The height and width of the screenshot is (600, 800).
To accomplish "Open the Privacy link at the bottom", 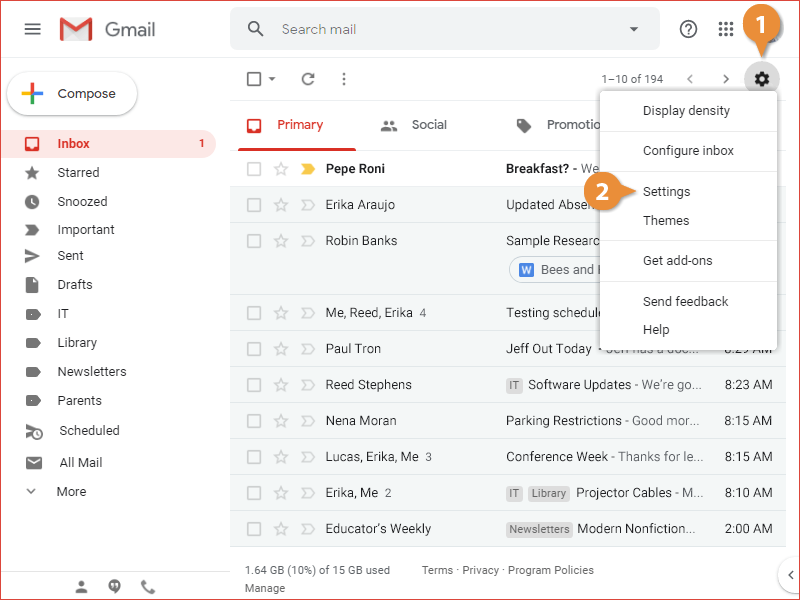I will [x=480, y=570].
